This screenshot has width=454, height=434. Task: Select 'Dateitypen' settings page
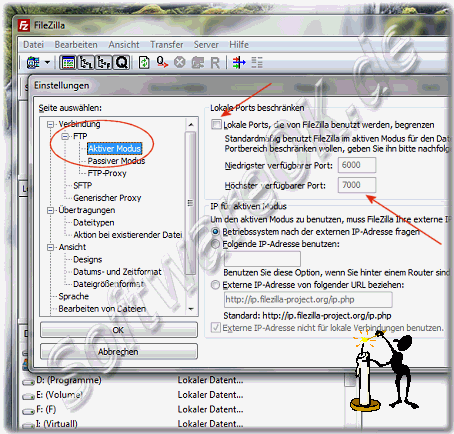94,223
